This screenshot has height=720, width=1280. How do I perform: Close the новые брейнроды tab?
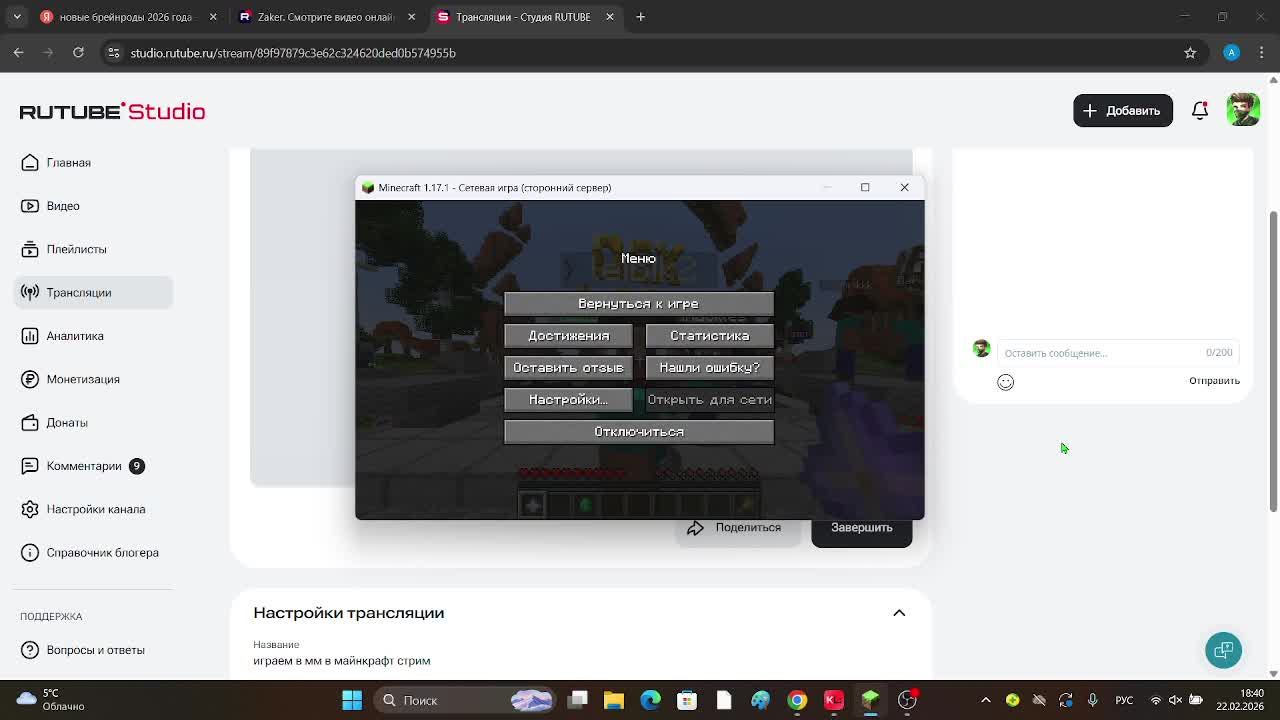(x=213, y=17)
